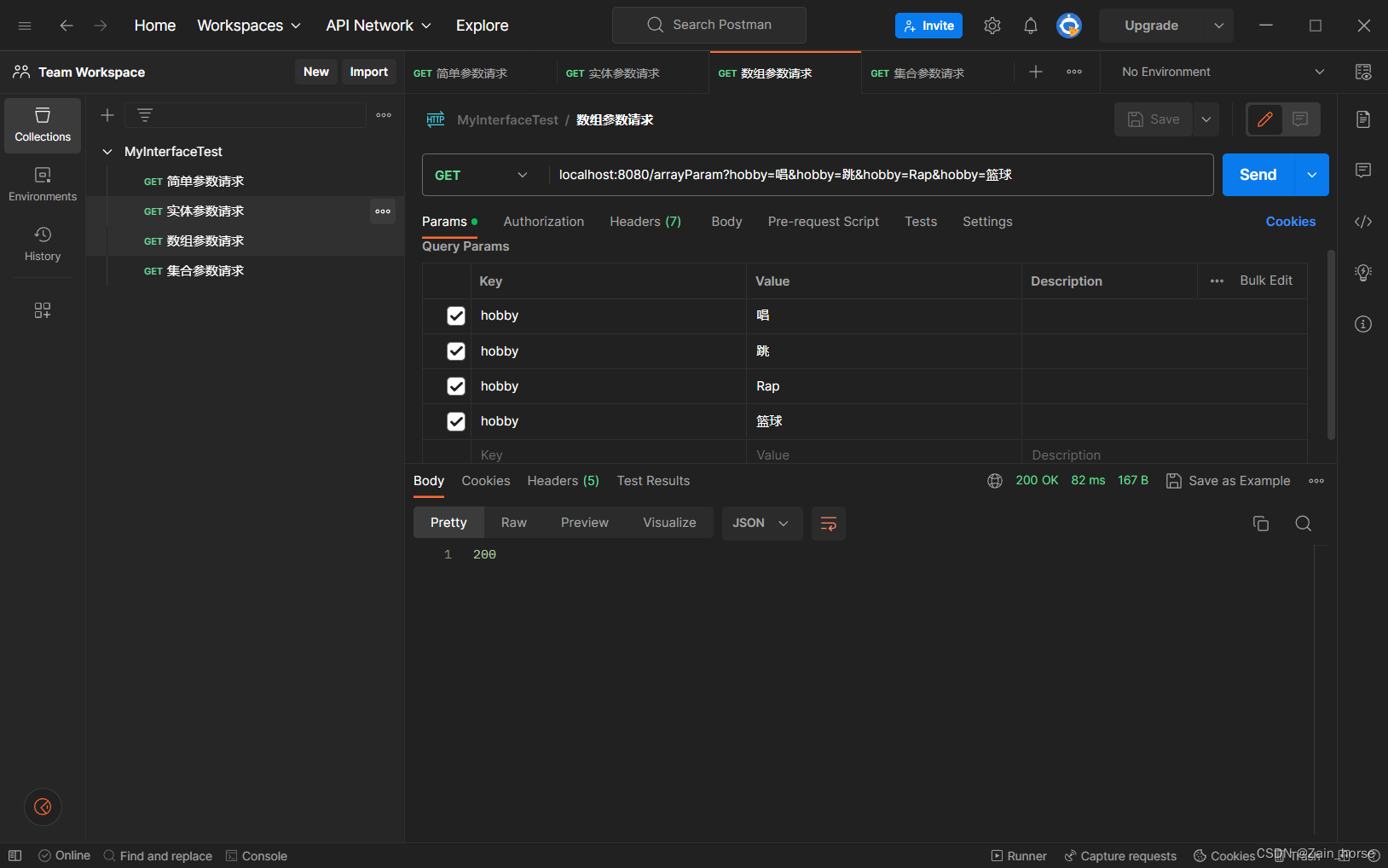Screen dimensions: 1388x868
Task: Click Bulk Edit
Action: [1266, 281]
